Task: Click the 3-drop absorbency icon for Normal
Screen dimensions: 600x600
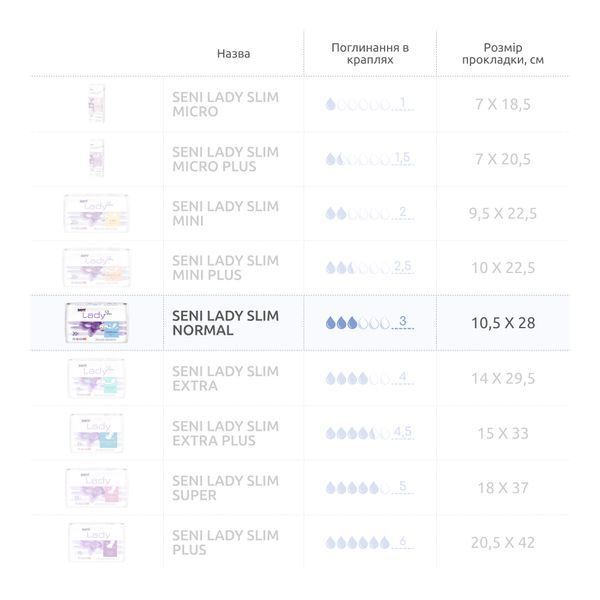Action: [x=370, y=323]
